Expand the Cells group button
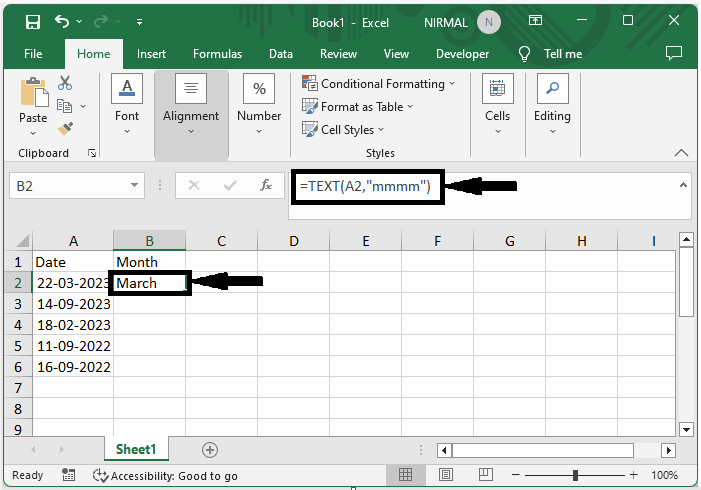Screen dimensions: 701x490 (x=498, y=105)
